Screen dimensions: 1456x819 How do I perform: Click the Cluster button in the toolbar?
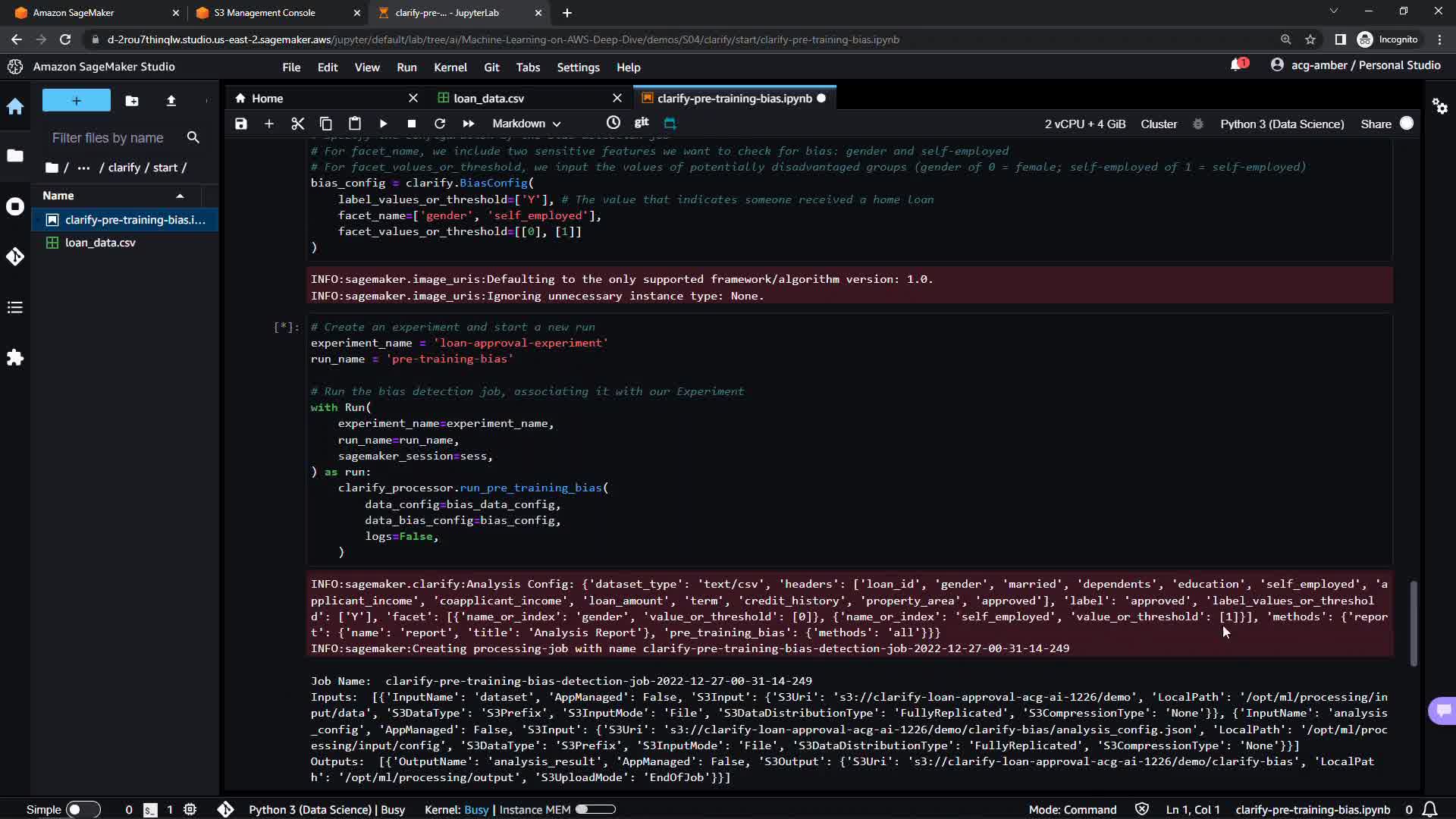pos(1159,124)
